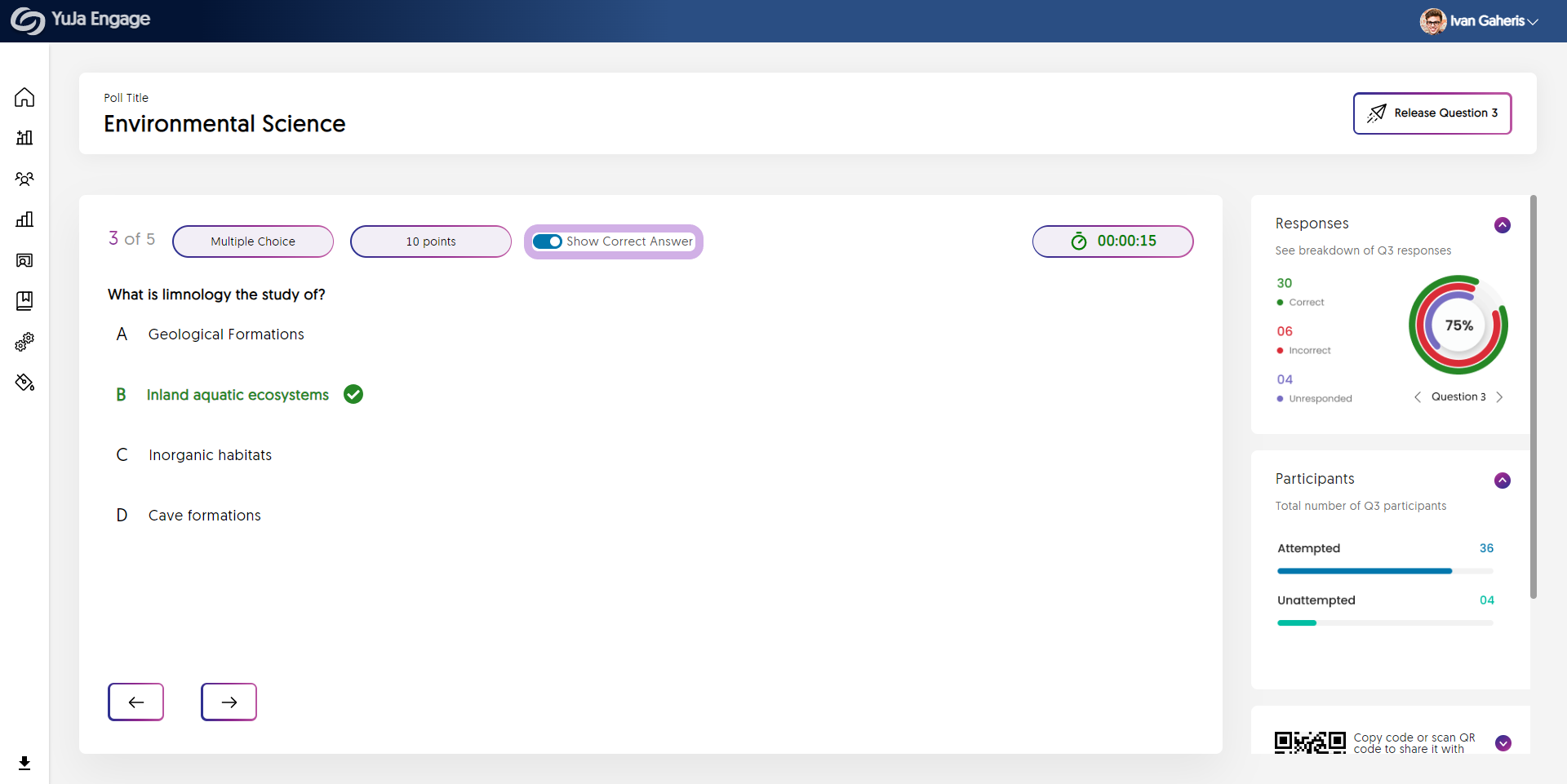Click Ivan Gaheris profile avatar
The width and height of the screenshot is (1567, 784).
click(x=1432, y=21)
